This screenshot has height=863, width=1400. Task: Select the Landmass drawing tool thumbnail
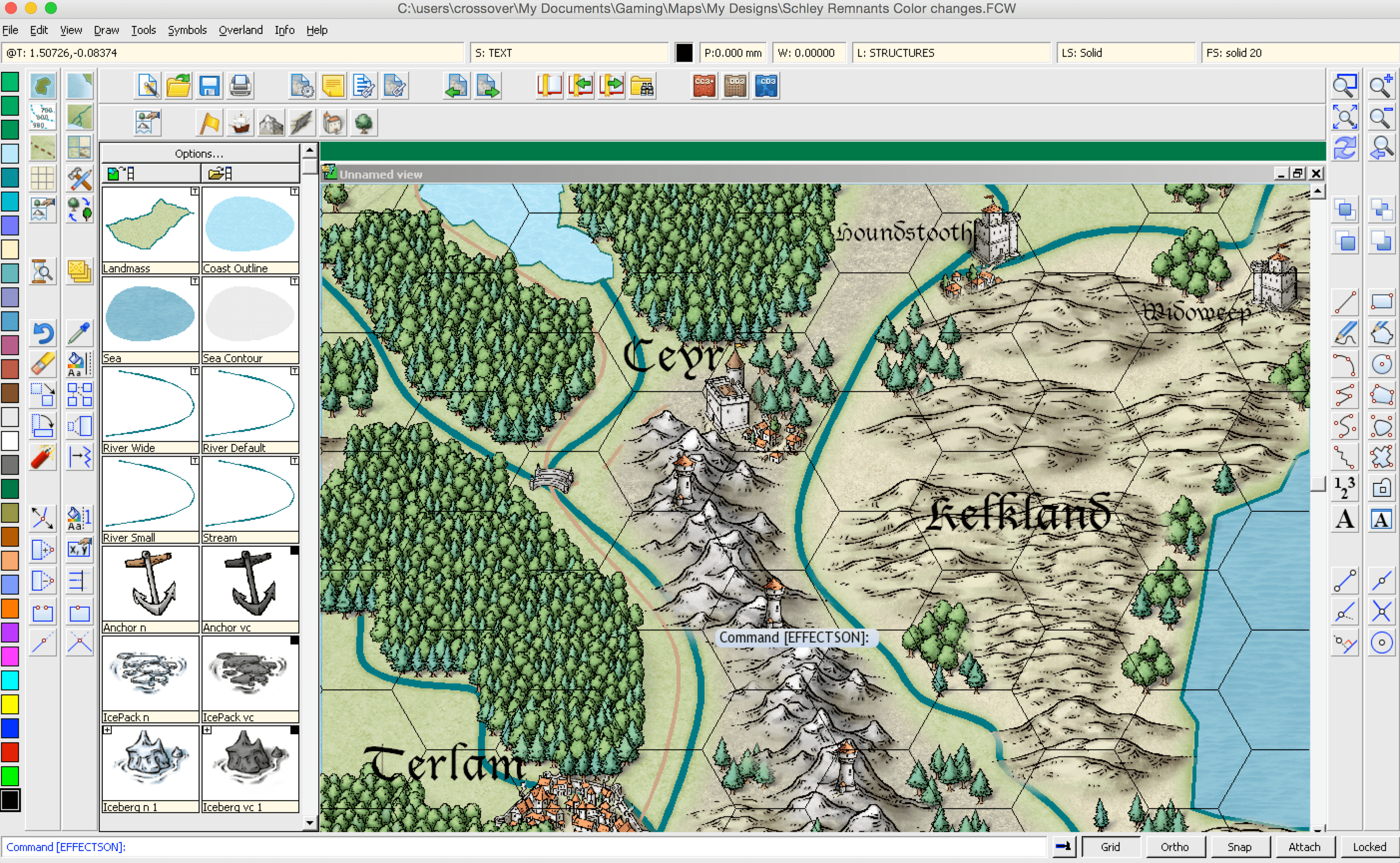(150, 225)
